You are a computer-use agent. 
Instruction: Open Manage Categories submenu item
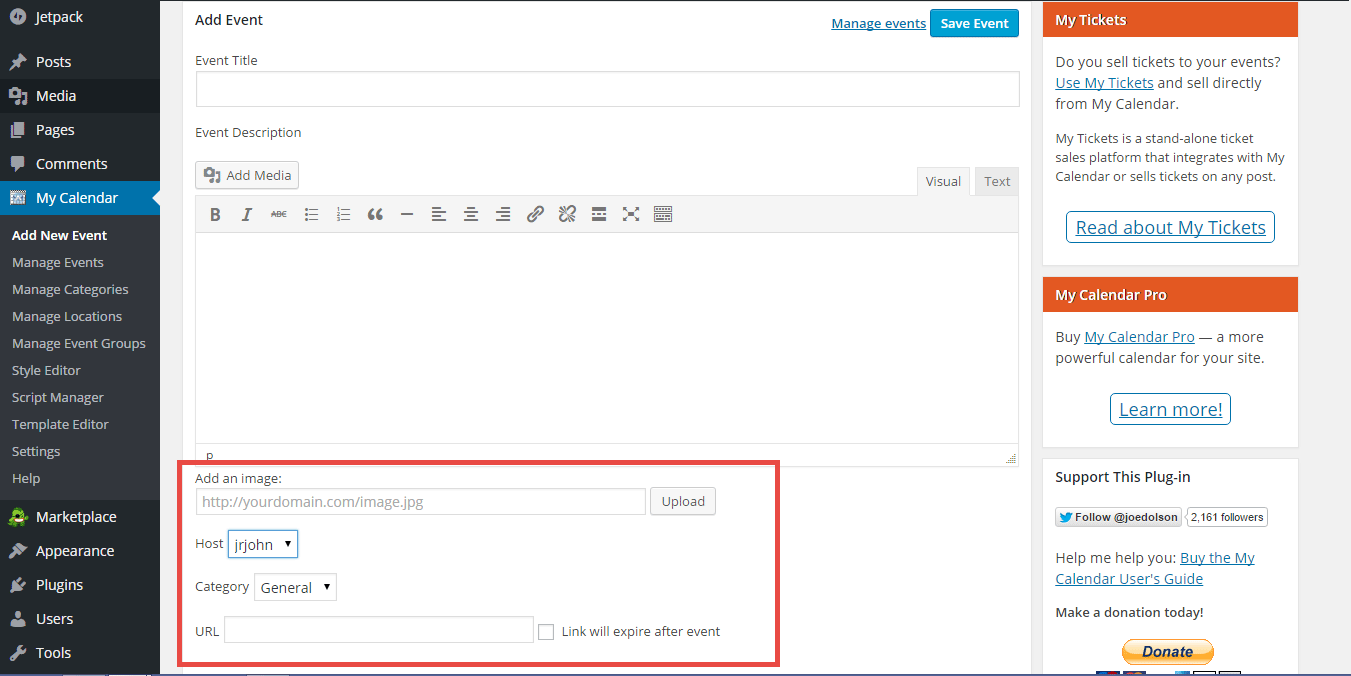[70, 289]
